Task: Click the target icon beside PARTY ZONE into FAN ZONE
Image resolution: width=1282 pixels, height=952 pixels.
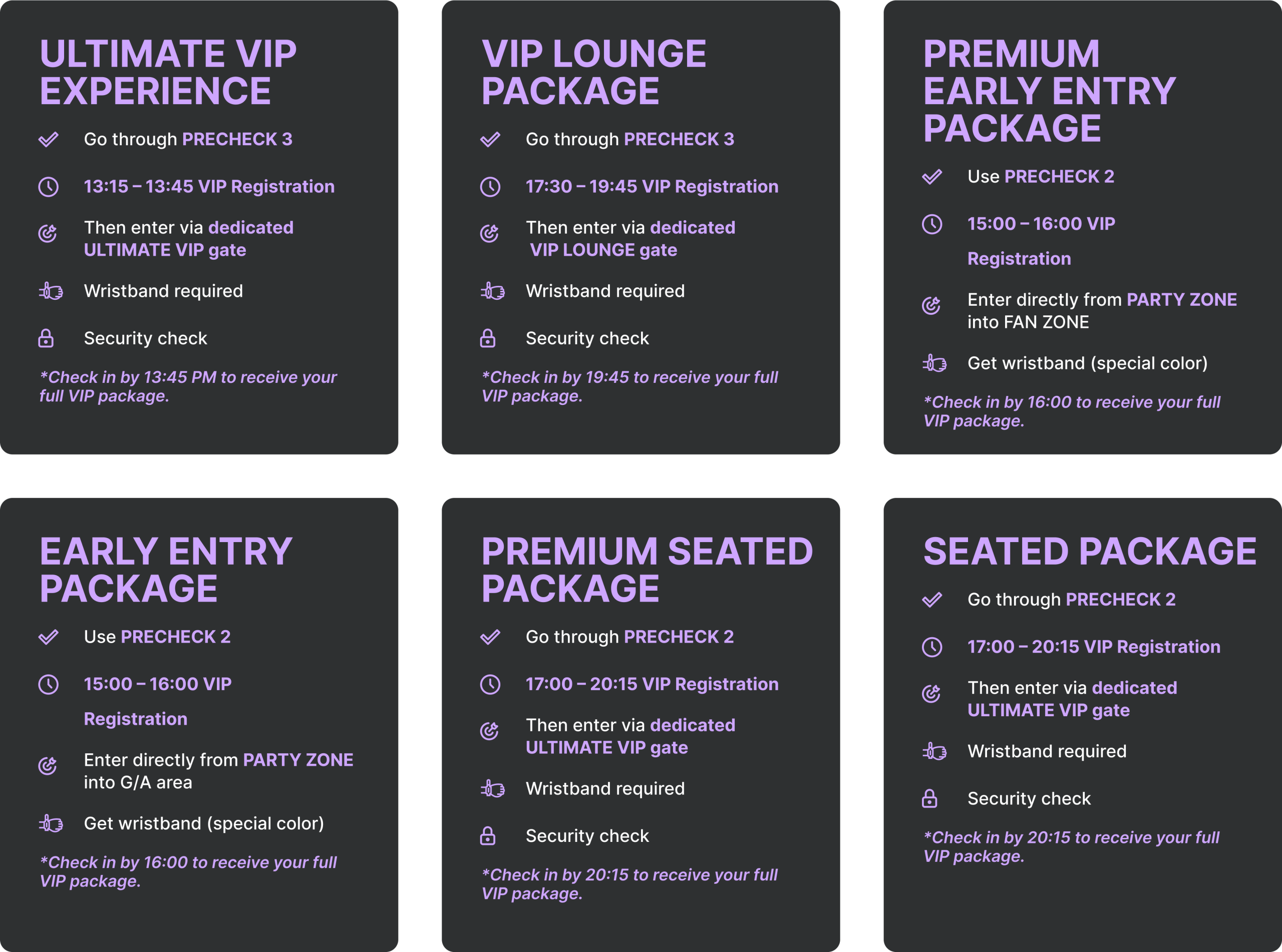Action: coord(931,305)
